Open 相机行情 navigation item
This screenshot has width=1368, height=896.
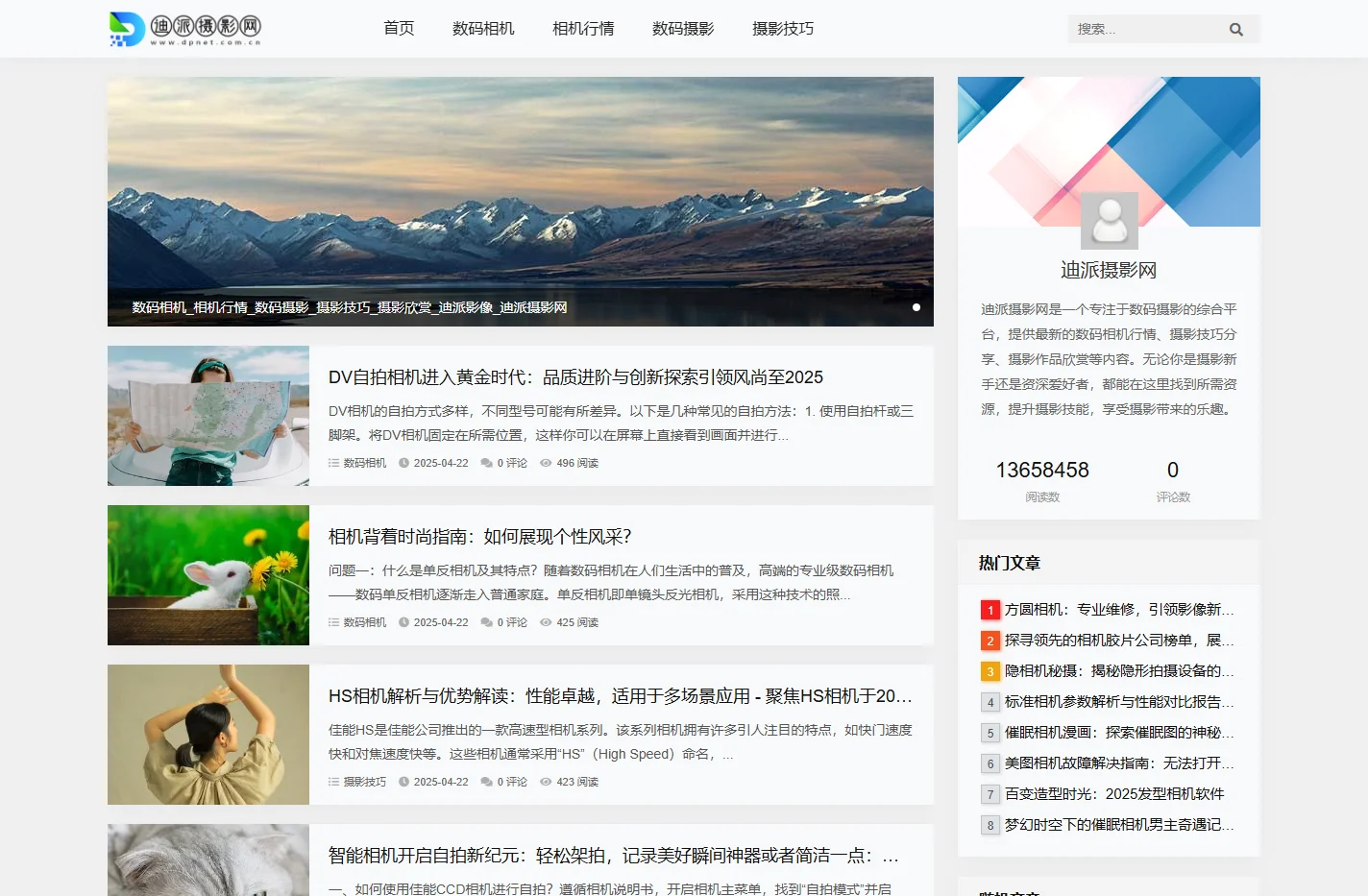(x=583, y=29)
